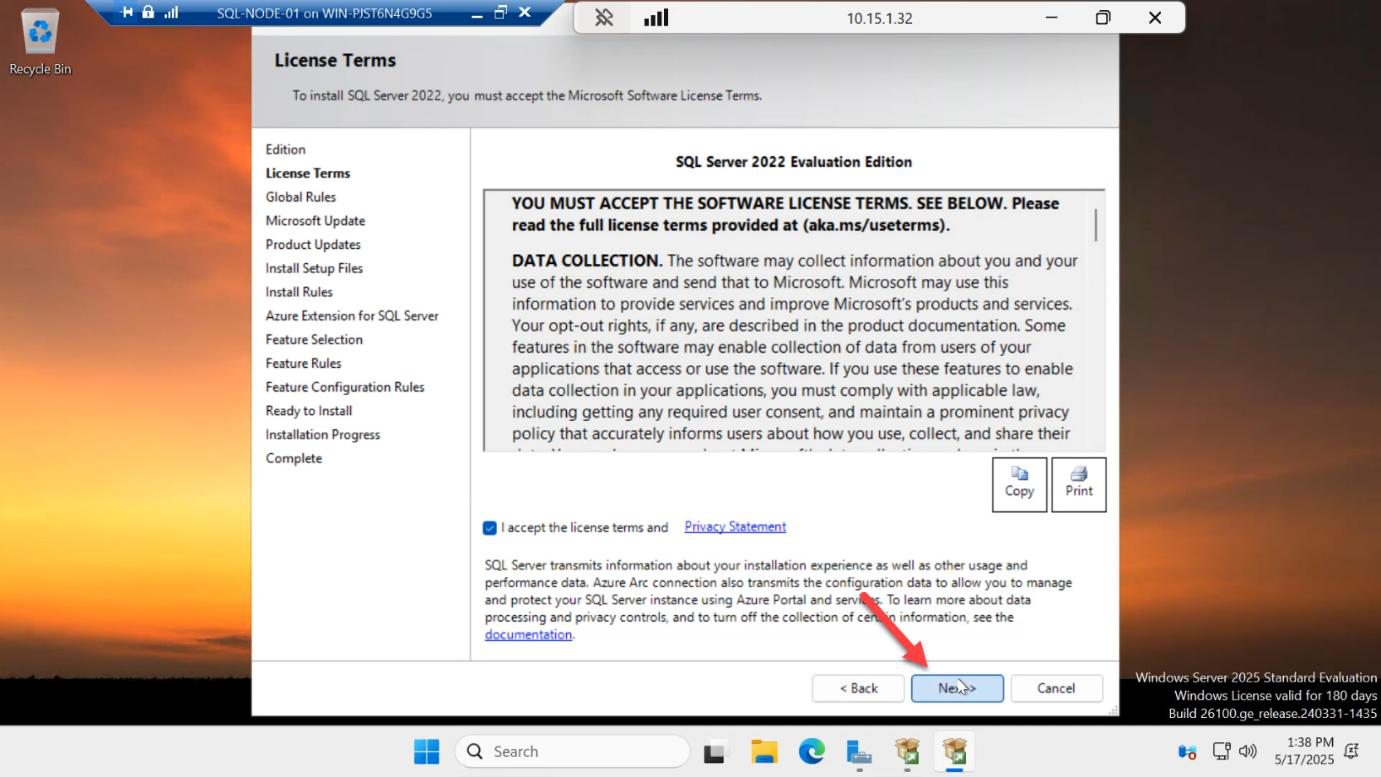
Task: Select the Global Rules step
Action: [x=301, y=197]
